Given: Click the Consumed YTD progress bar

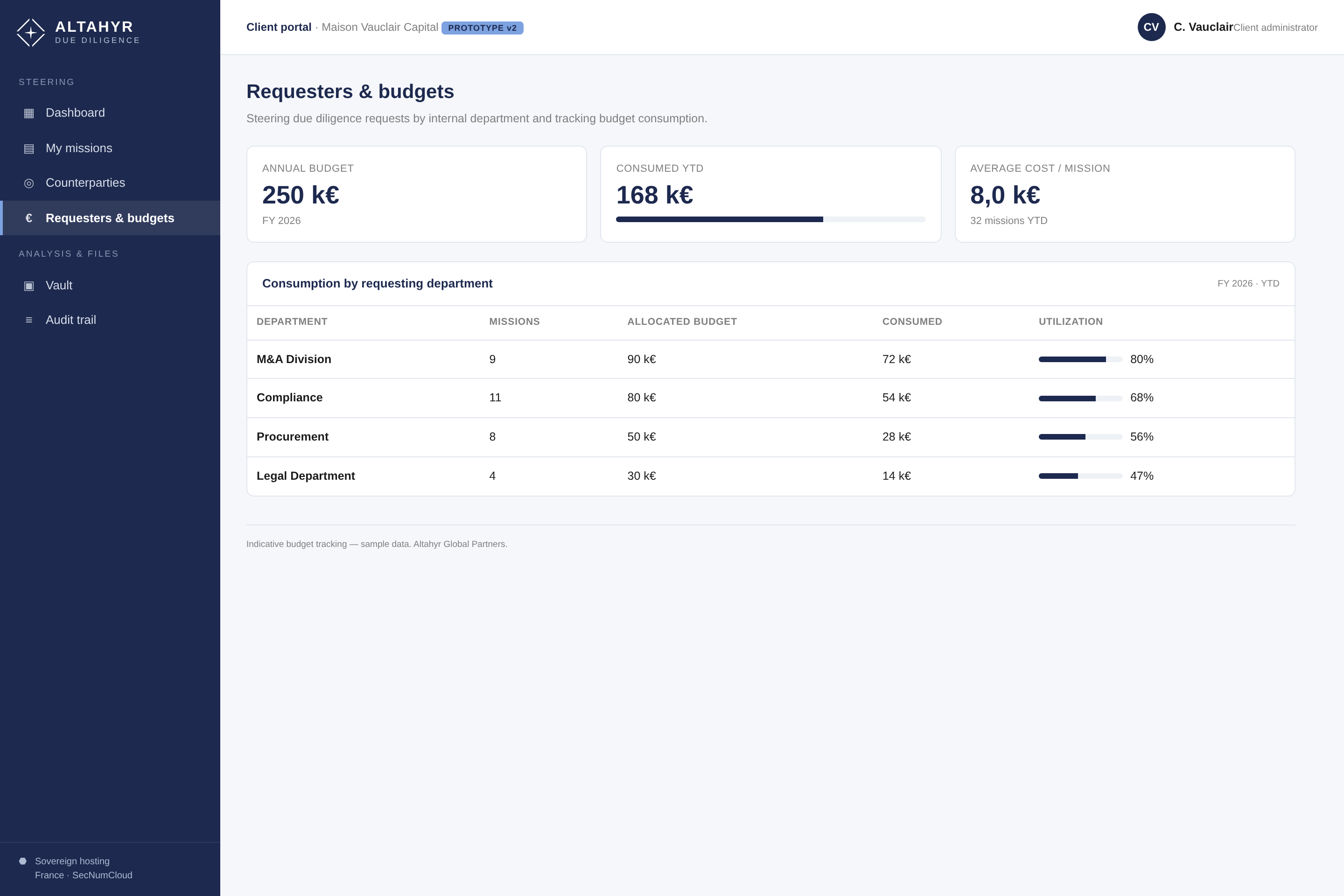Looking at the screenshot, I should pos(770,219).
